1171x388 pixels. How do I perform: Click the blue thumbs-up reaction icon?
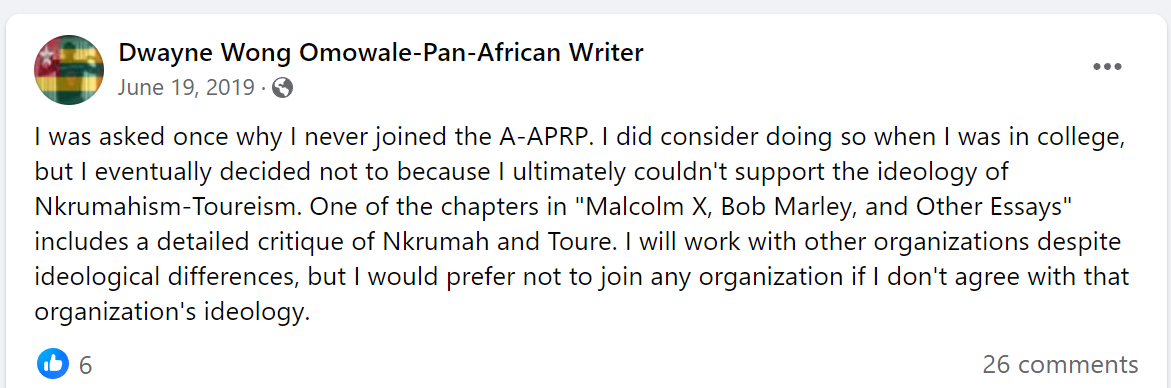point(52,364)
